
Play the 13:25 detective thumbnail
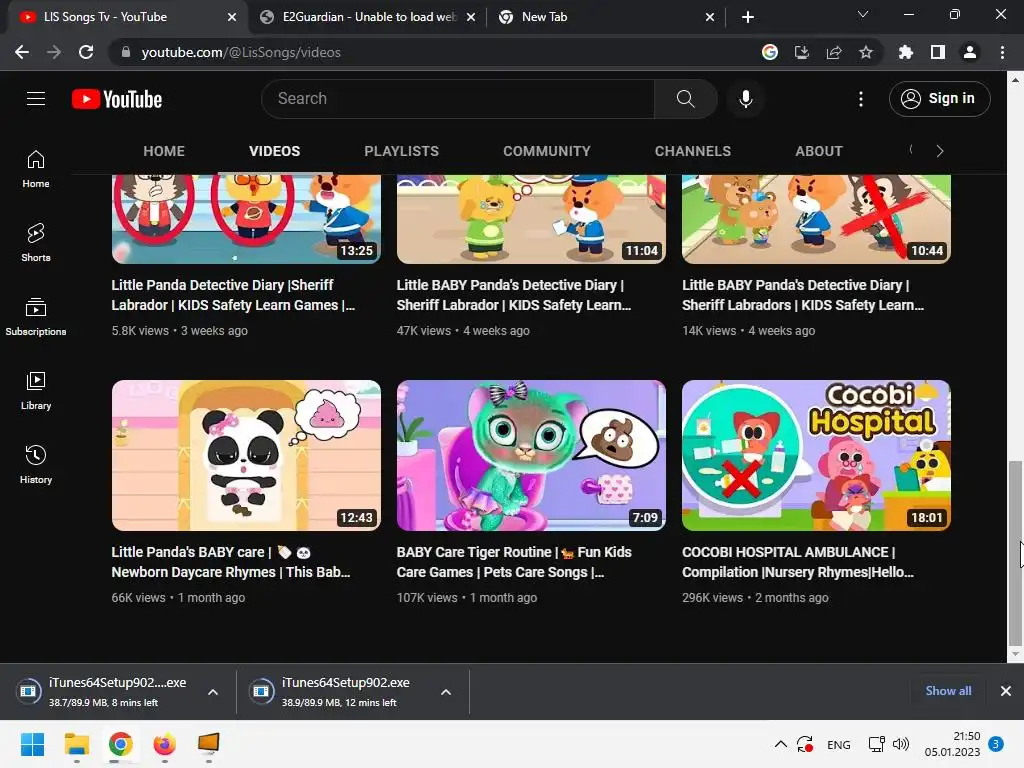pyautogui.click(x=246, y=219)
